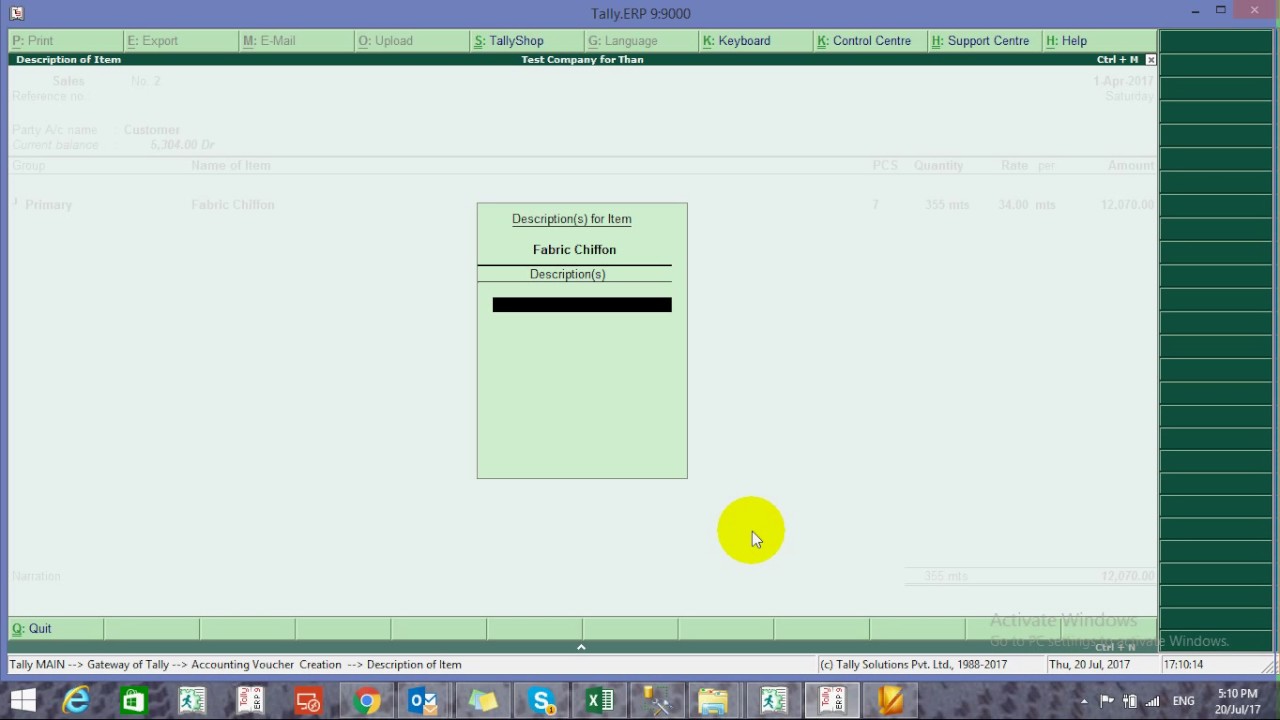Click the faded 'Primary' group text

click(48, 205)
